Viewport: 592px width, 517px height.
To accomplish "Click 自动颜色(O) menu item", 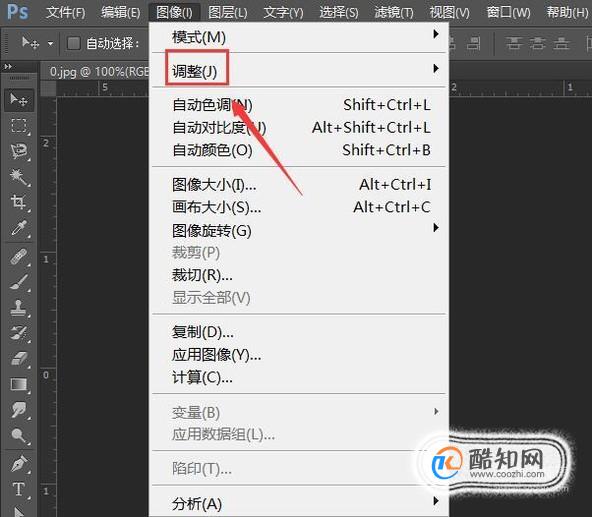I will coord(213,150).
